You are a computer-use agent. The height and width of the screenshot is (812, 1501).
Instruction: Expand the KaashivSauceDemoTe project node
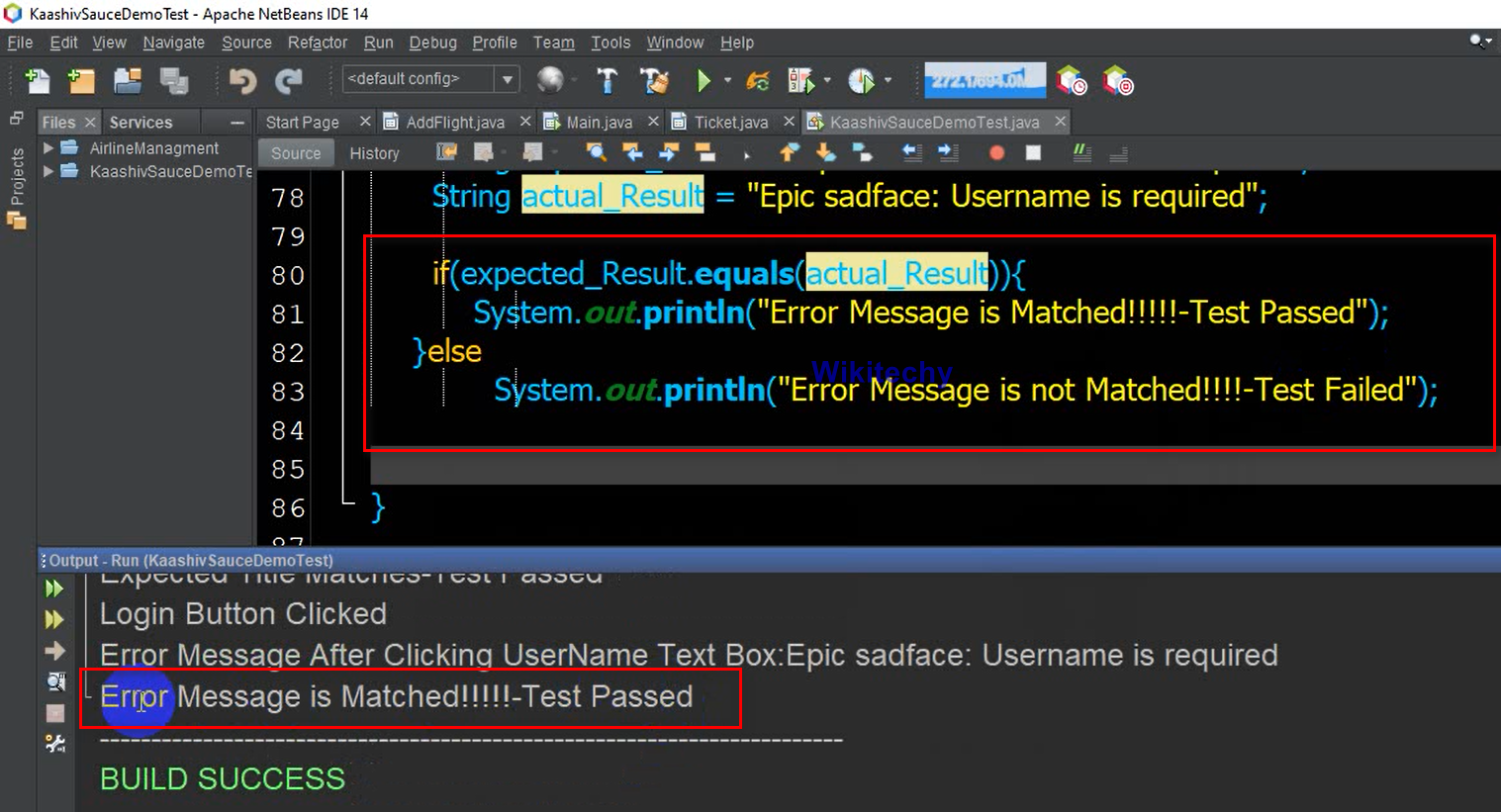coord(47,171)
